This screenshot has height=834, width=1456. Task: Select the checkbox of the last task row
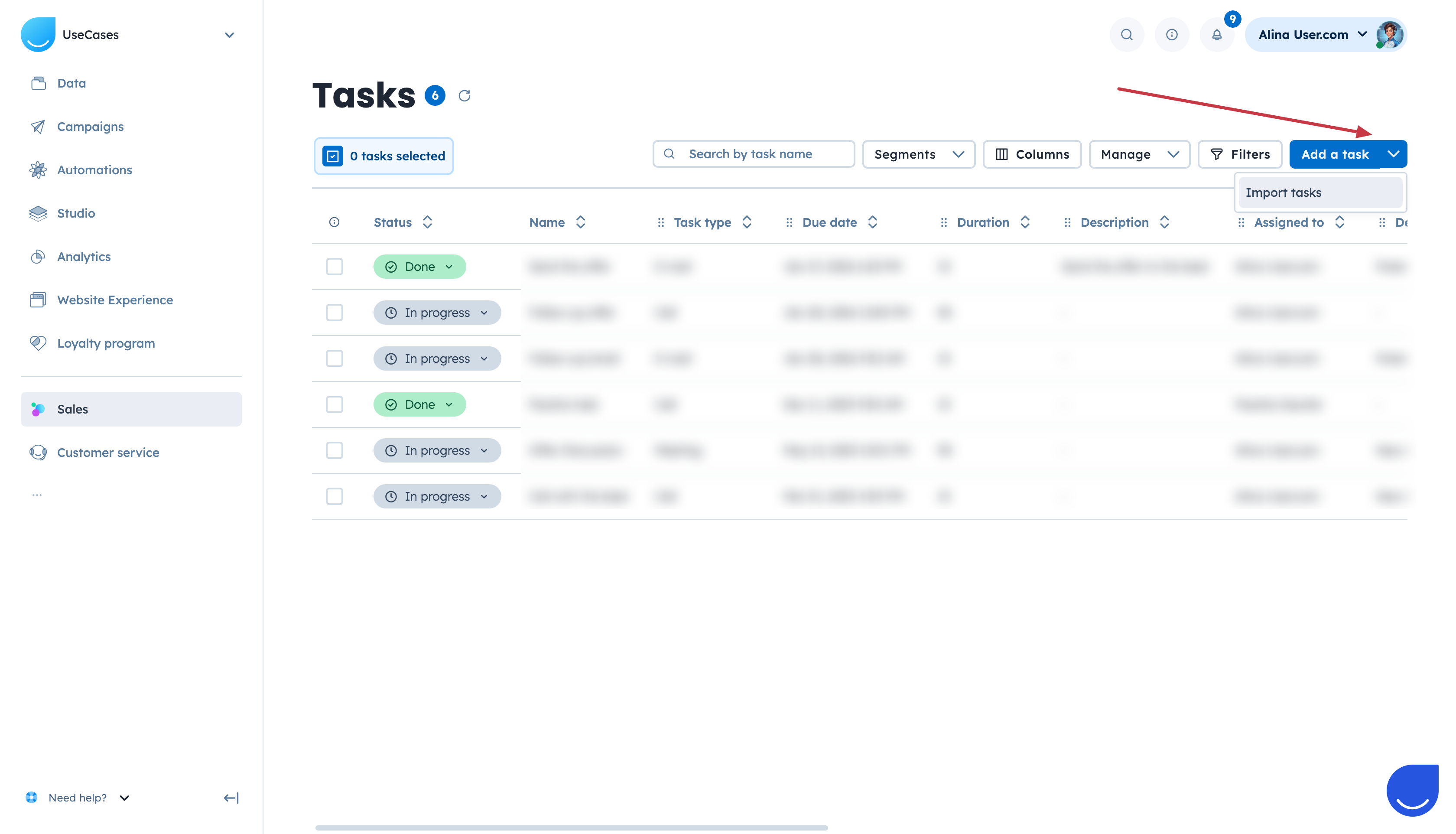335,496
